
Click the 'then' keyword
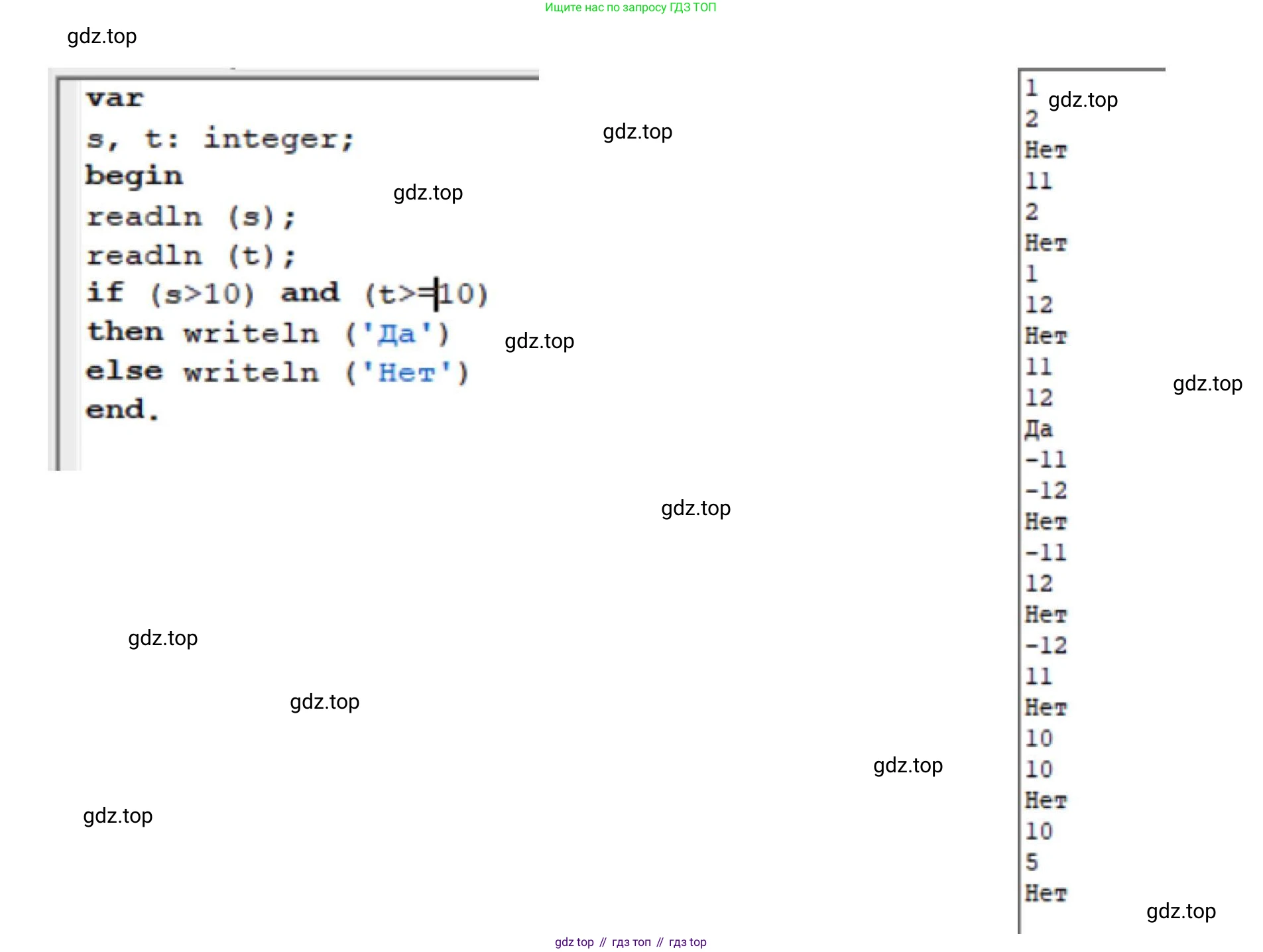point(125,331)
